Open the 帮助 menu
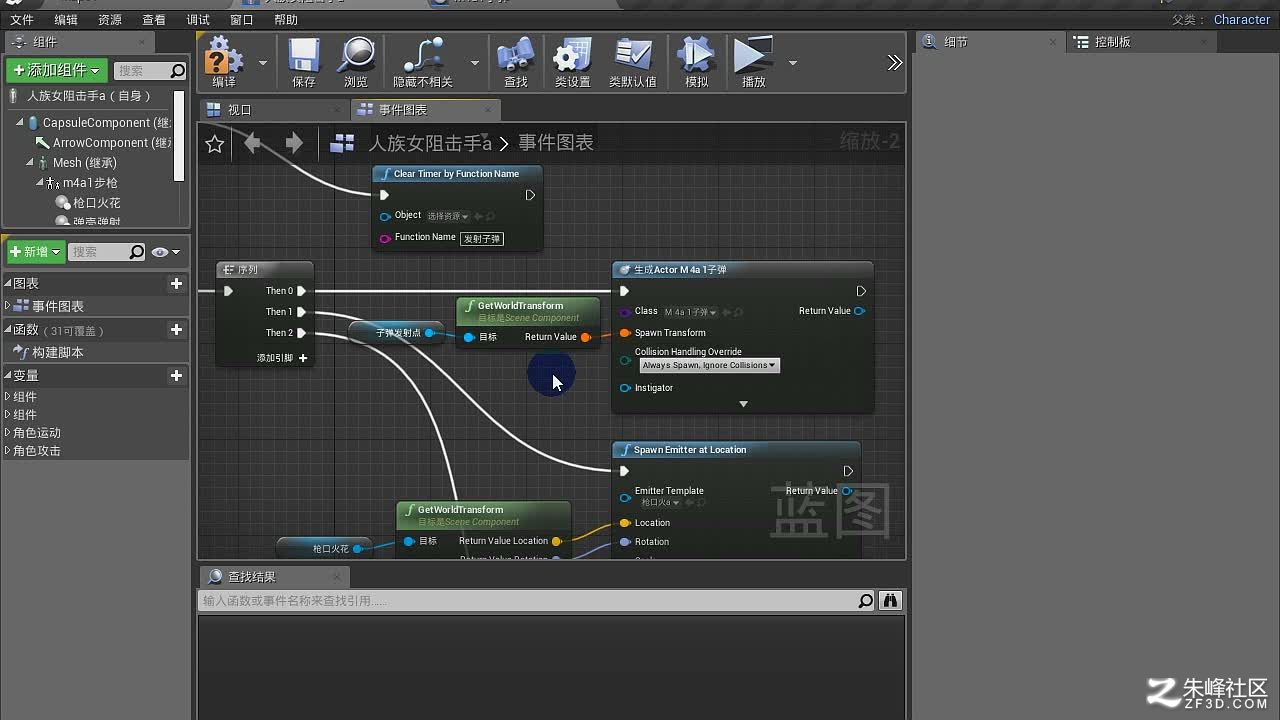 [x=286, y=20]
